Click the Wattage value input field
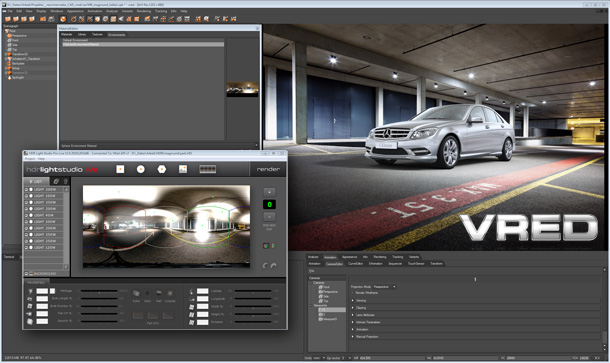 click(x=42, y=291)
